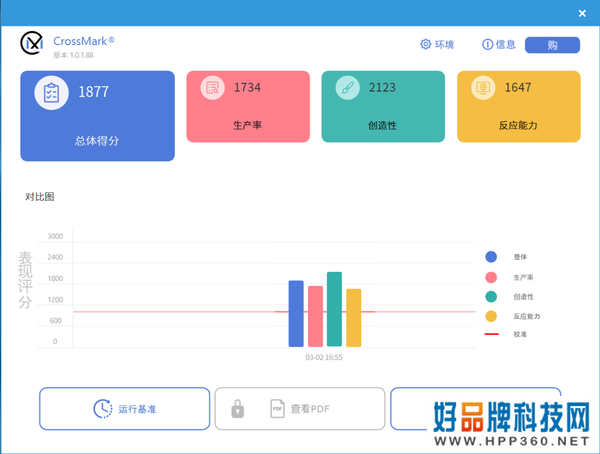Click the 表现评分 axis title
The image size is (600, 454).
(25, 280)
